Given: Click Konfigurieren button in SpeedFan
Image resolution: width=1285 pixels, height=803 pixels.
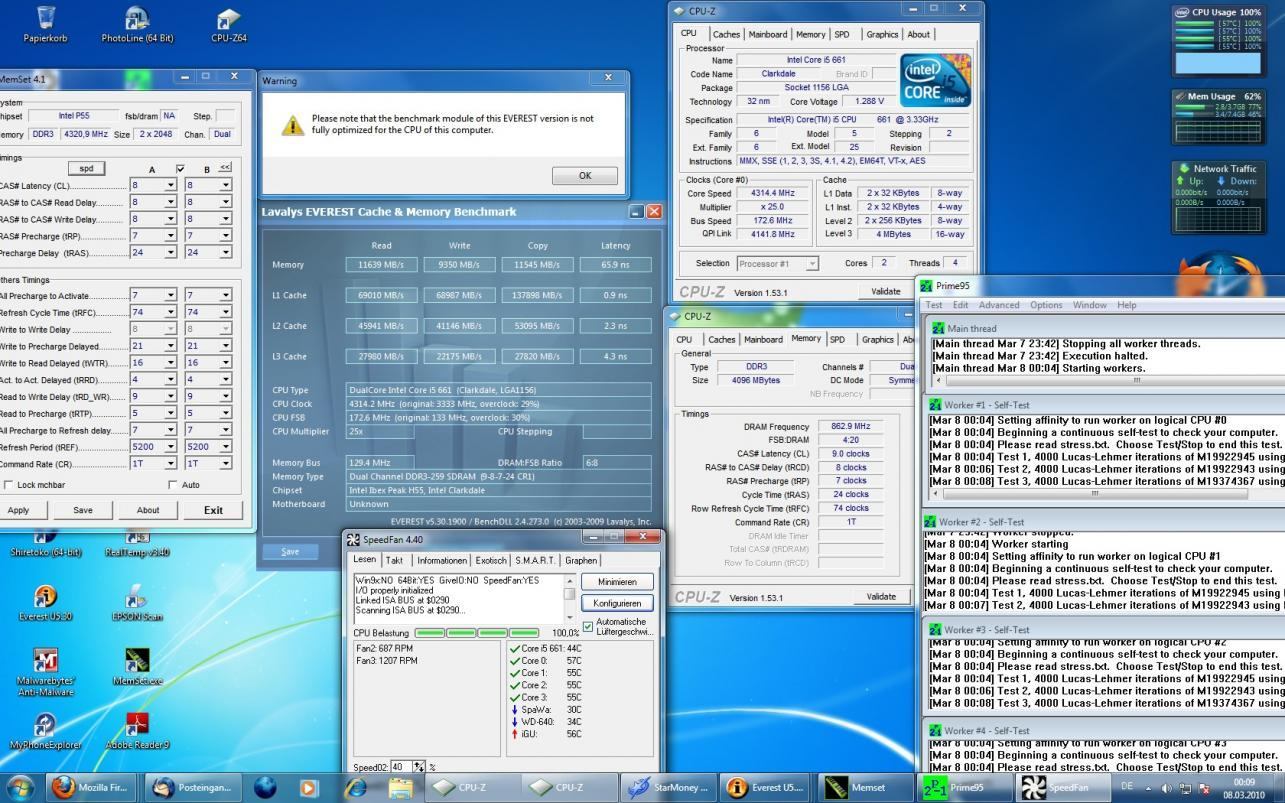Looking at the screenshot, I should pyautogui.click(x=616, y=603).
